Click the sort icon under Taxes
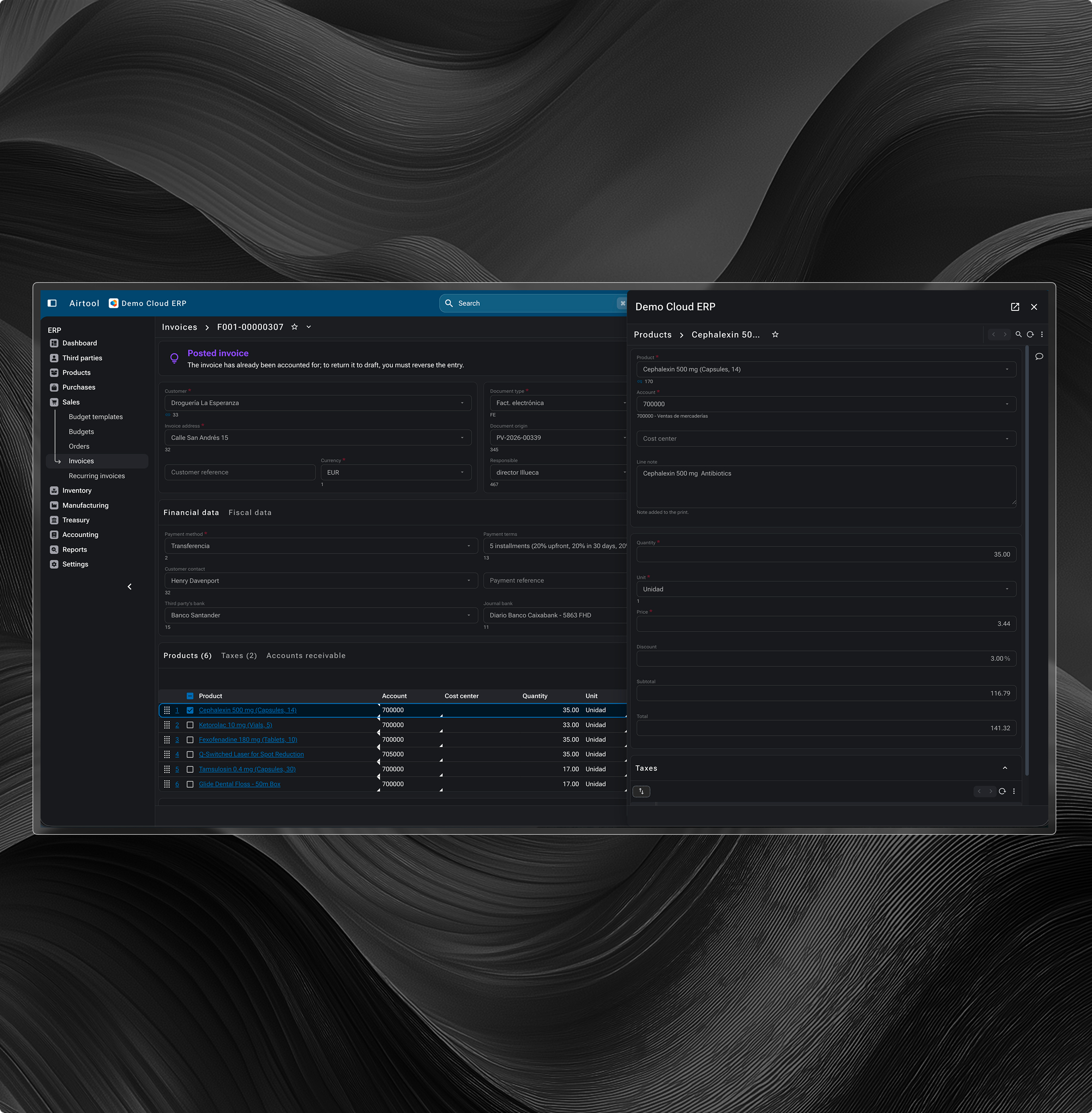The width and height of the screenshot is (1092, 1113). point(641,791)
